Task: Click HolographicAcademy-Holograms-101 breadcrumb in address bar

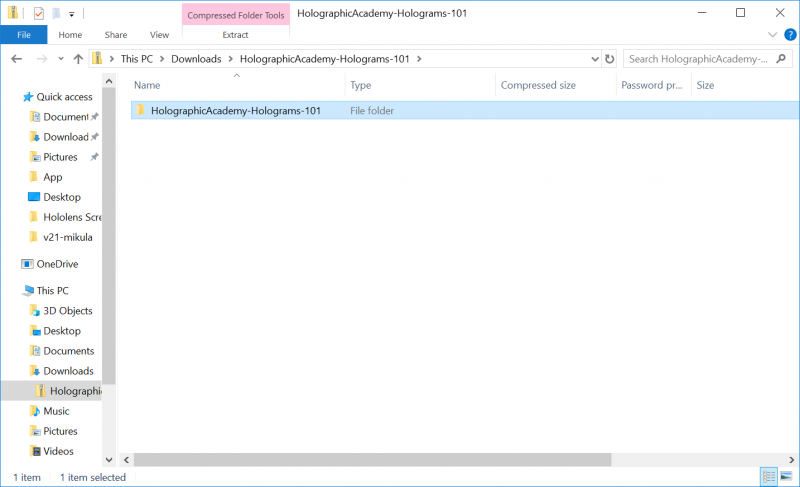Action: pyautogui.click(x=324, y=59)
